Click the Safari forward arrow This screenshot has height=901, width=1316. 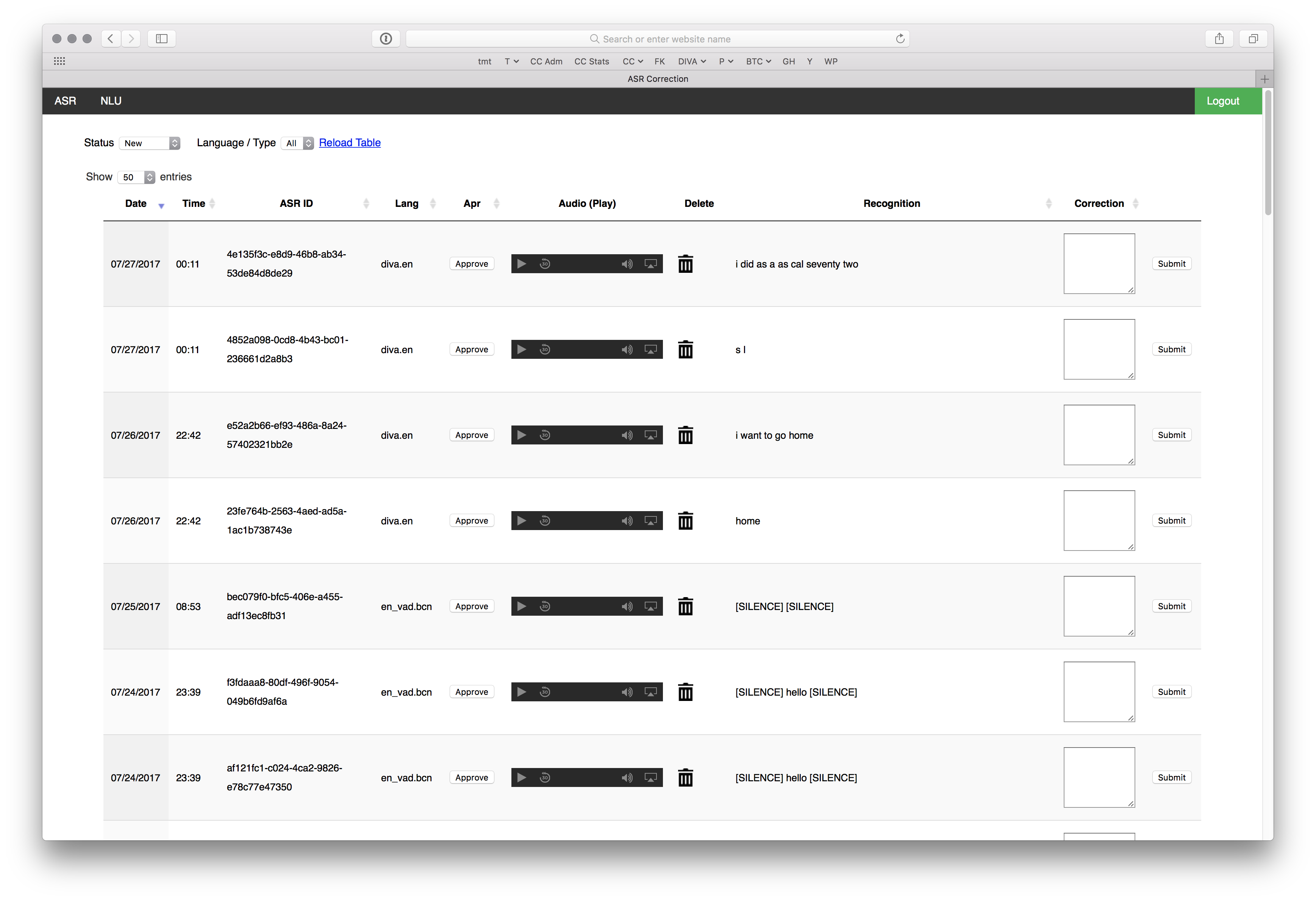click(131, 39)
